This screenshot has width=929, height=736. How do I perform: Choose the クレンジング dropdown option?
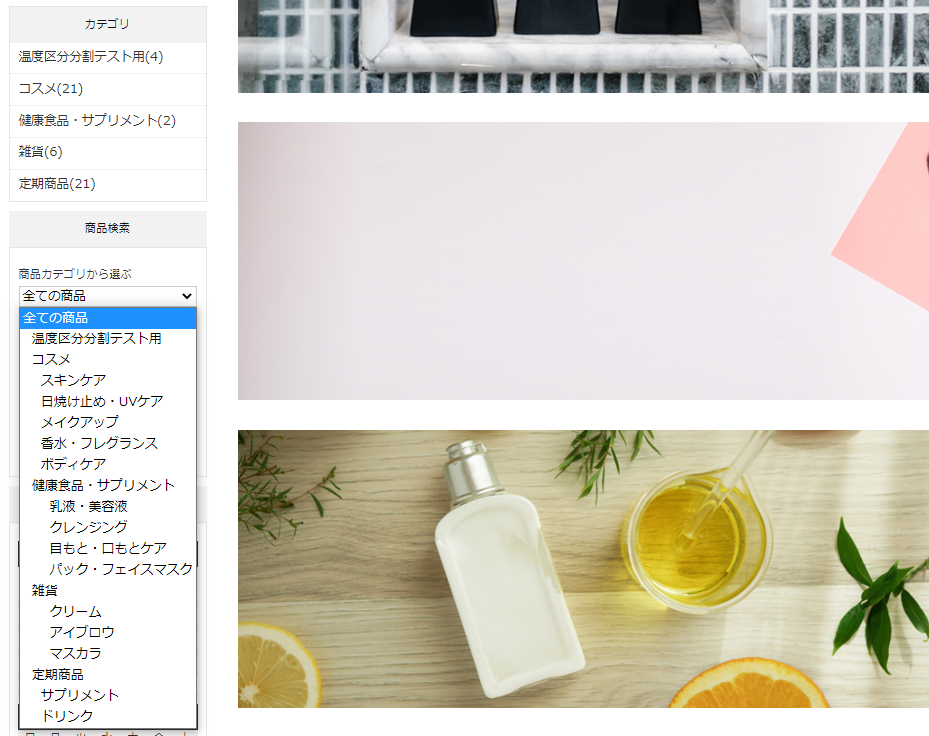88,527
